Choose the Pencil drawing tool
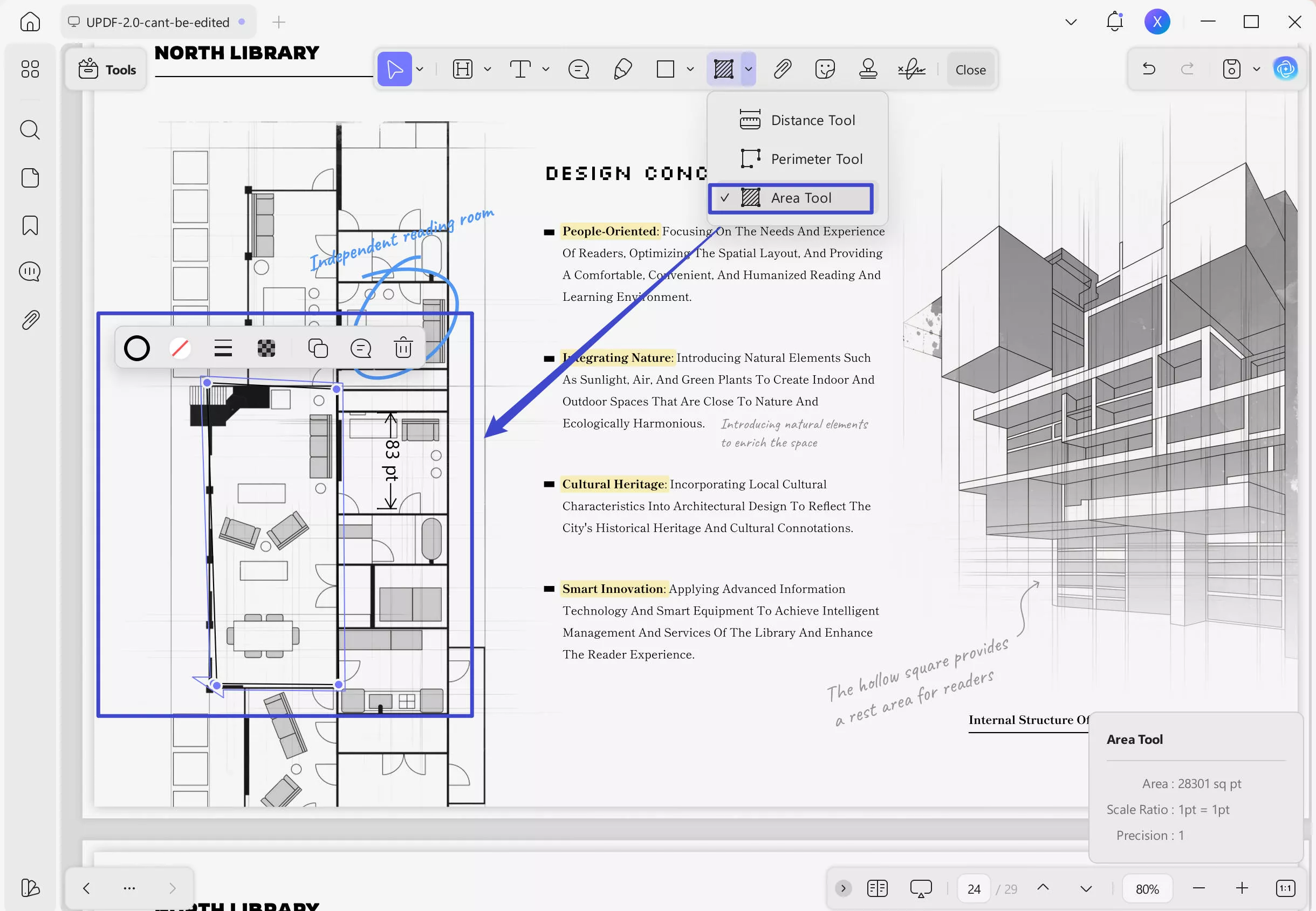 coord(622,69)
